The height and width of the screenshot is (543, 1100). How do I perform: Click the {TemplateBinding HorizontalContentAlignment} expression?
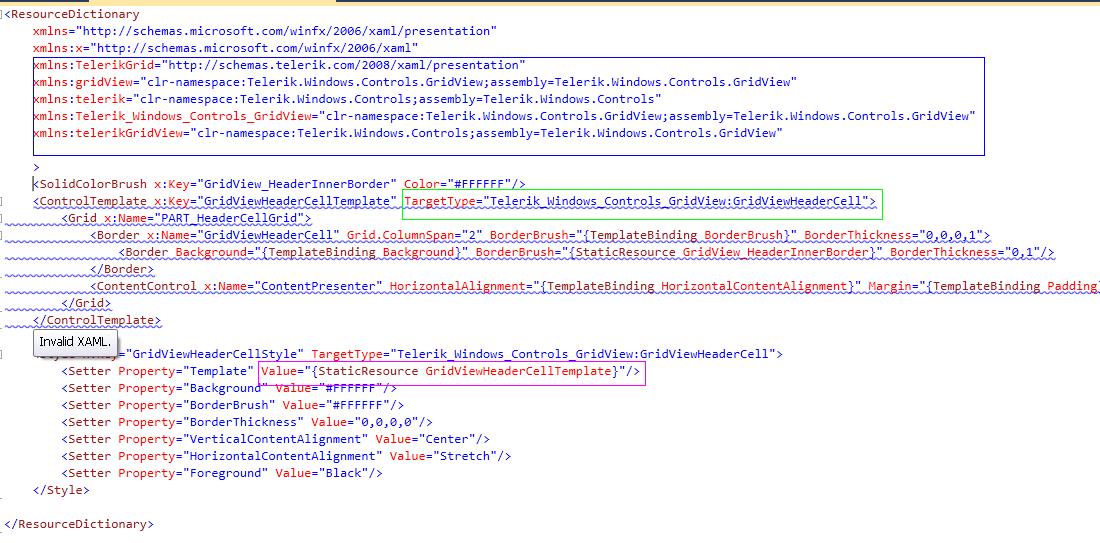pos(699,286)
